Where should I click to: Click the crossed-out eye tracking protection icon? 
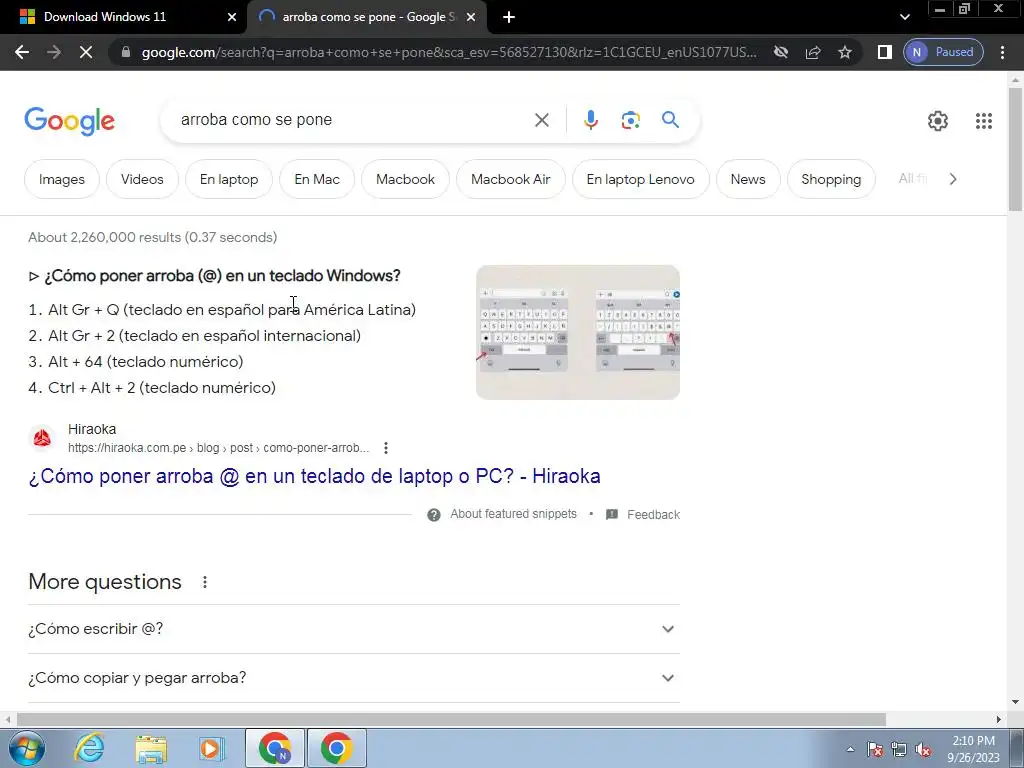(x=780, y=52)
